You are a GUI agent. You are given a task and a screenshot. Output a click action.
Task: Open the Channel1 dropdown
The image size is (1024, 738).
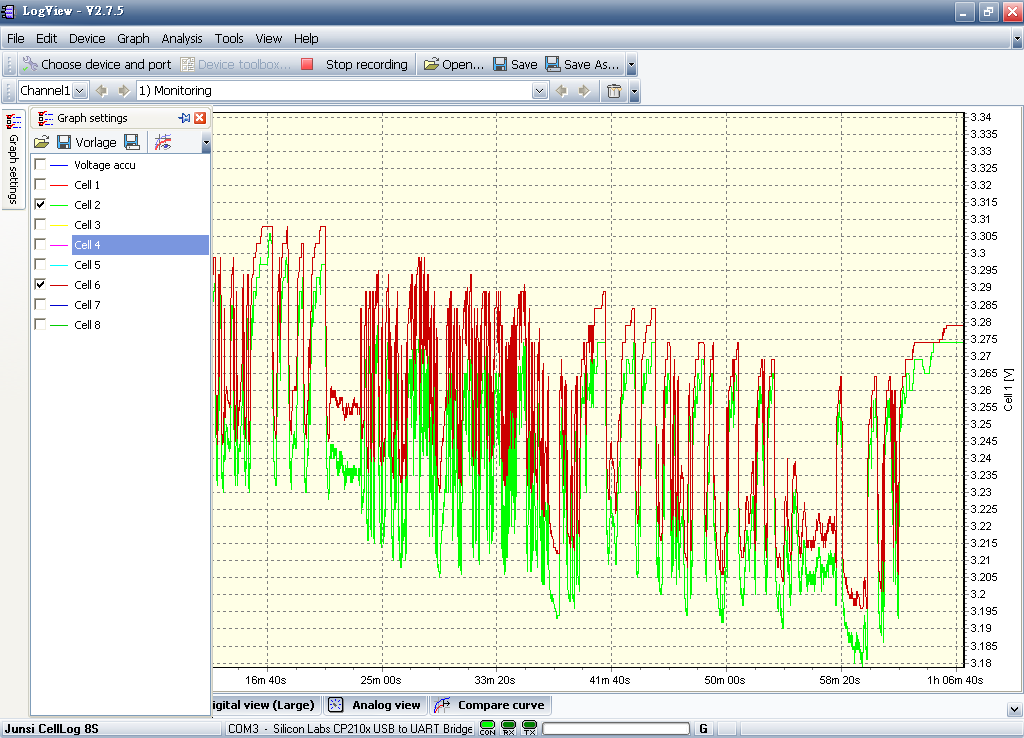(x=80, y=91)
